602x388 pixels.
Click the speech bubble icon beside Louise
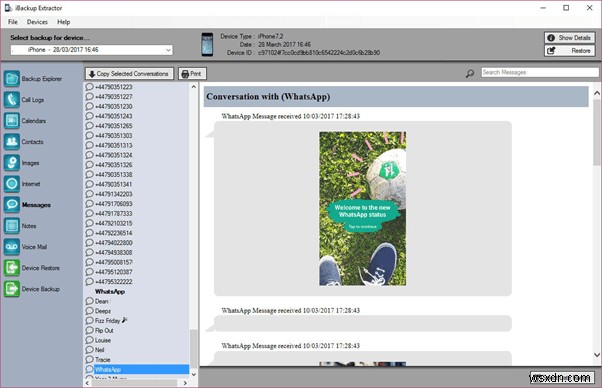pos(89,340)
